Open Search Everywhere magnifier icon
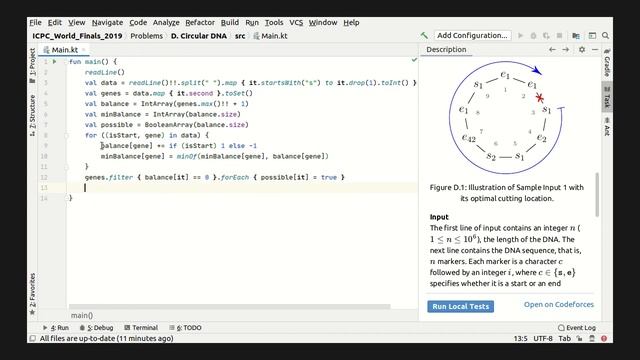Screen dimensions: 640x360 (606, 36)
